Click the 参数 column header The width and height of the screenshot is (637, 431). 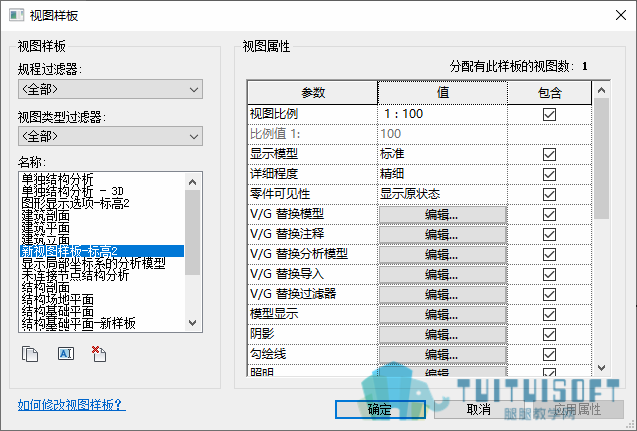click(x=313, y=93)
